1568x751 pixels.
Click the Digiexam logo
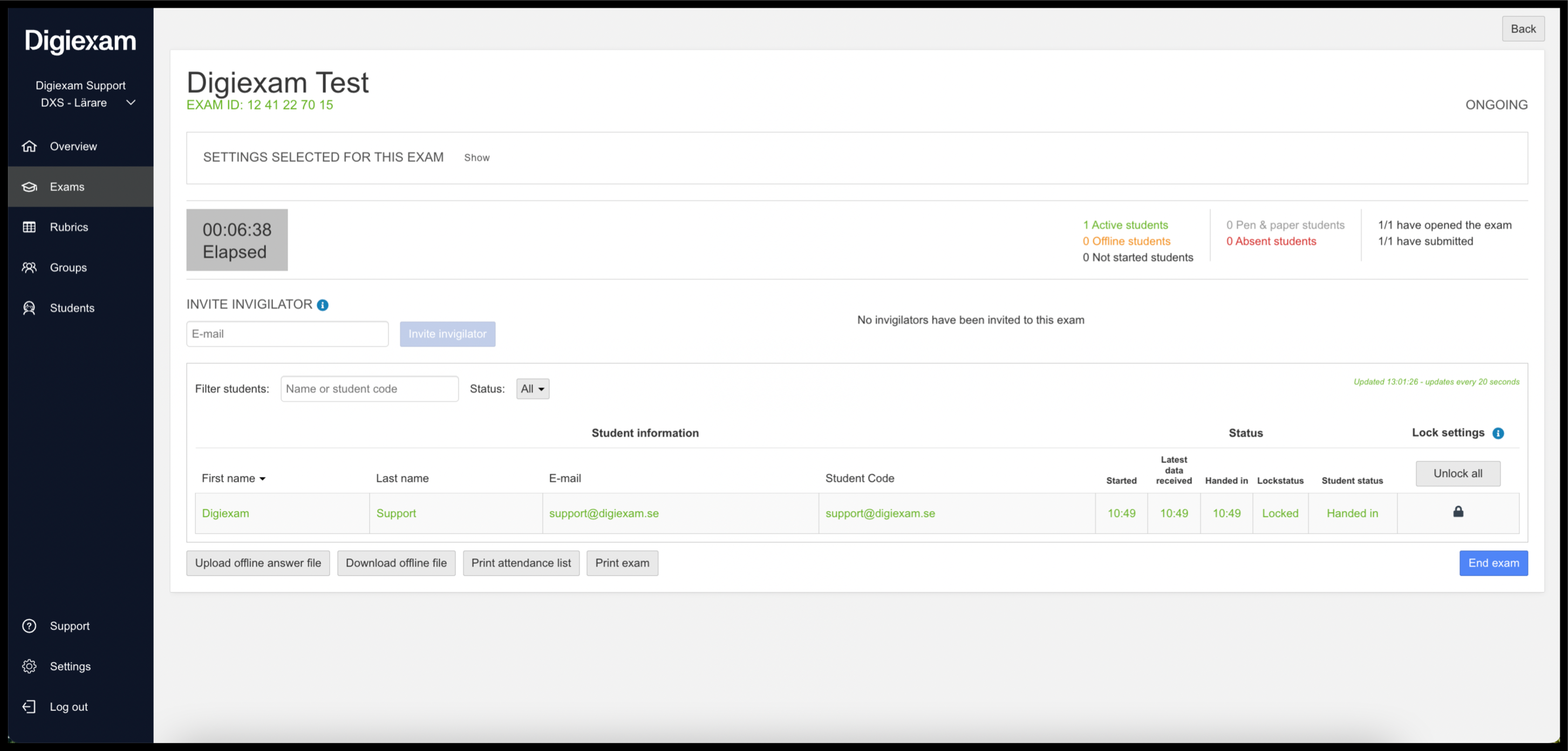pyautogui.click(x=80, y=41)
